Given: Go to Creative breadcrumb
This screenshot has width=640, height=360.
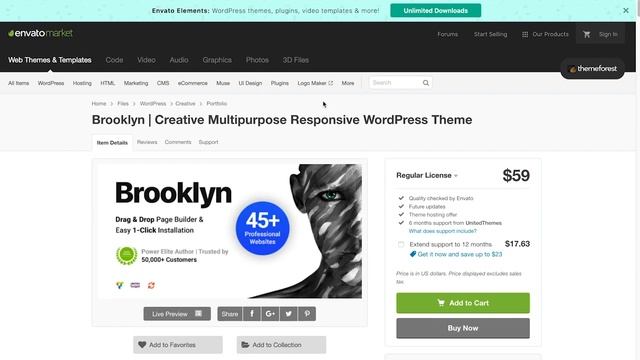Looking at the screenshot, I should coord(185,104).
